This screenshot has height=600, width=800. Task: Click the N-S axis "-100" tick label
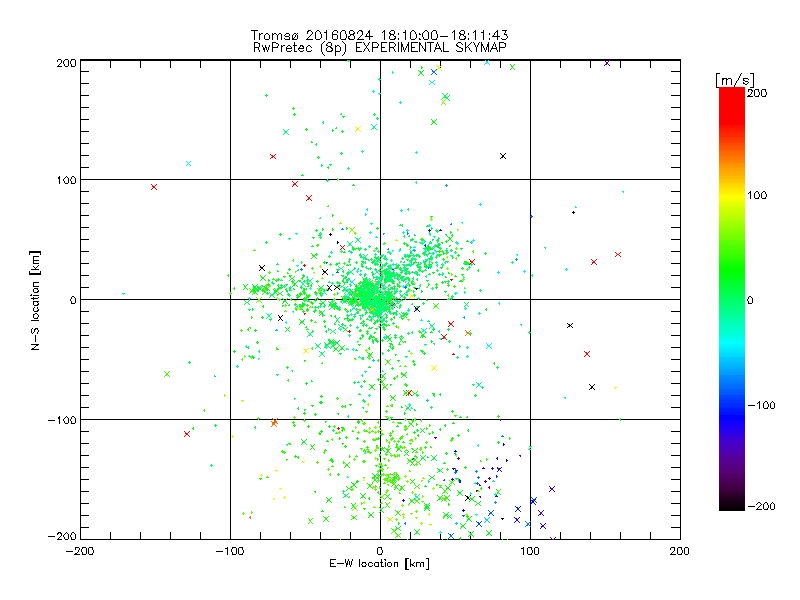click(x=62, y=420)
